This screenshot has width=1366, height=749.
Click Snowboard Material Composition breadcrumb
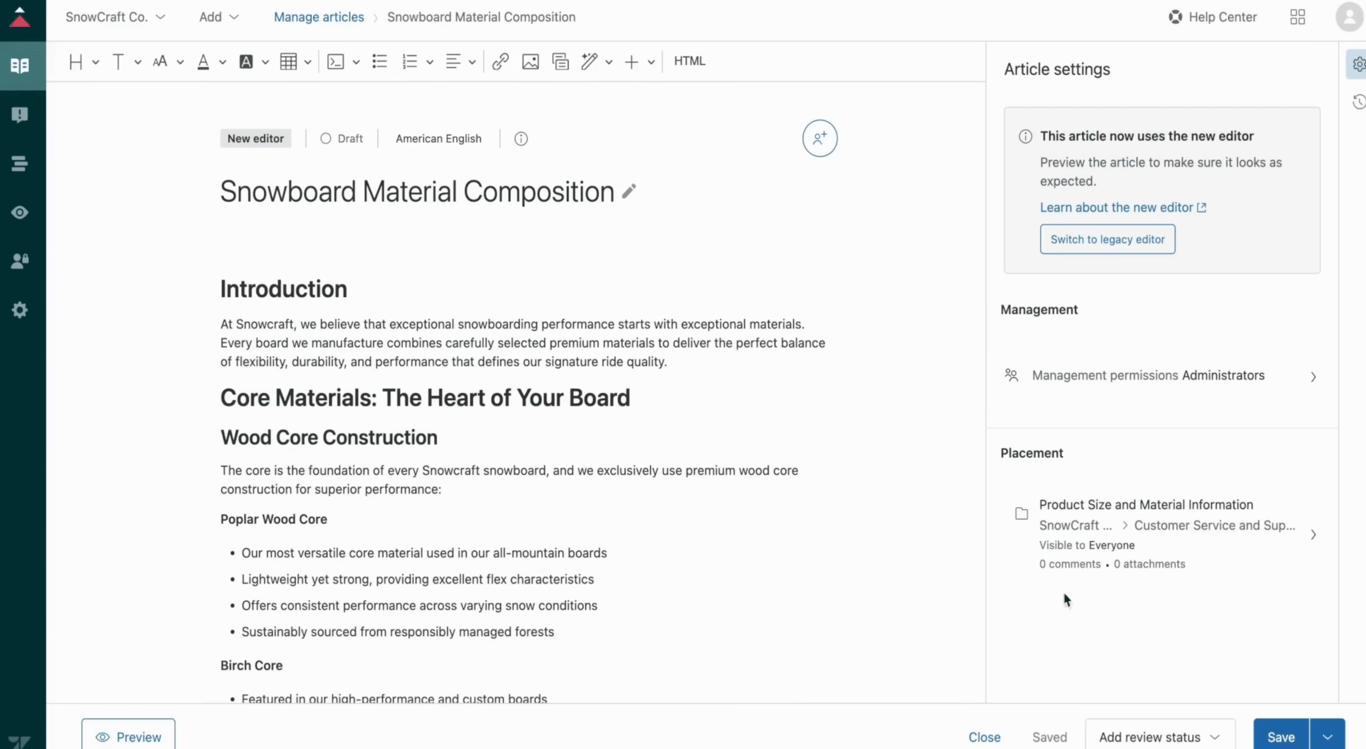(x=481, y=17)
